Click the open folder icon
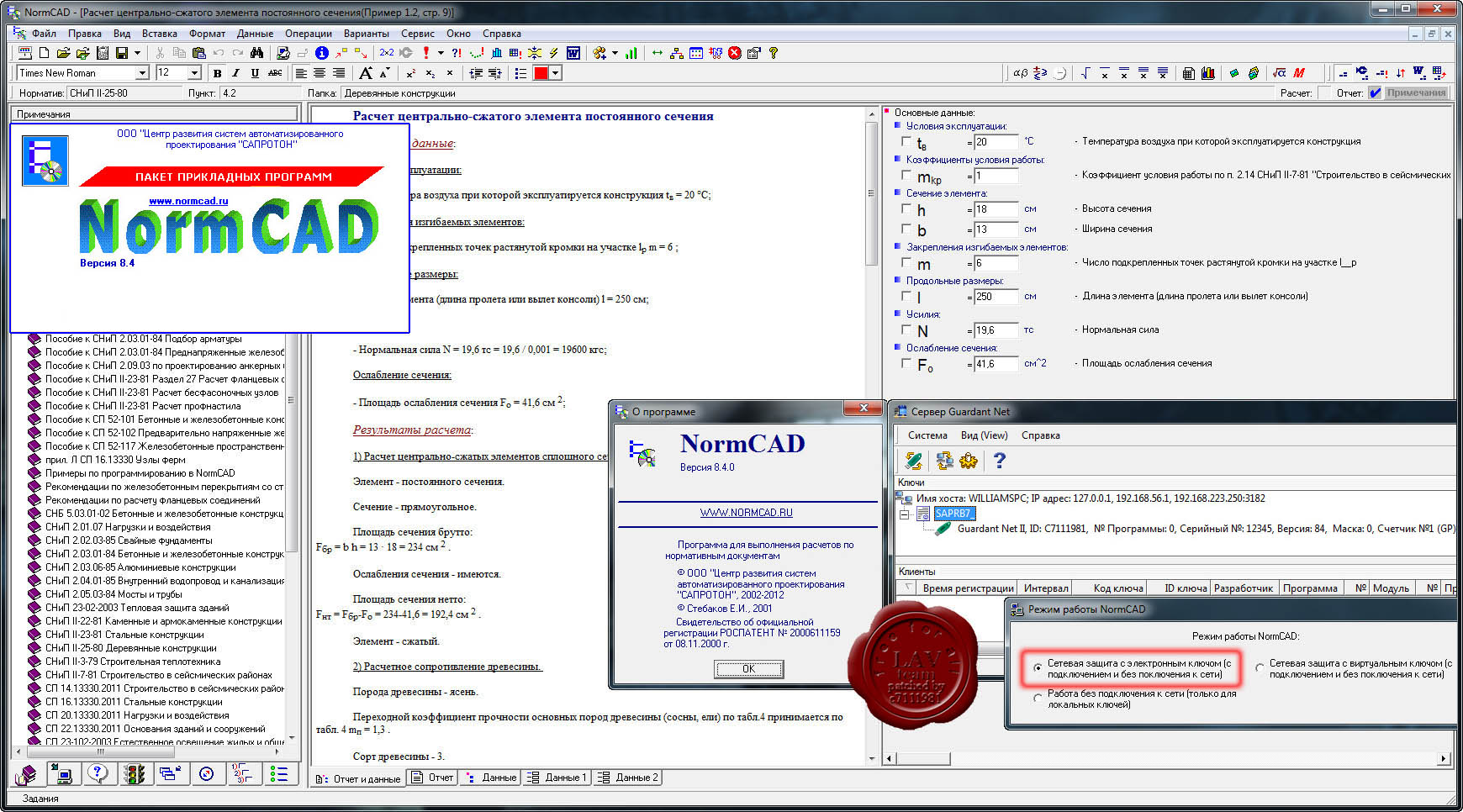The height and width of the screenshot is (812, 1463). point(63,53)
